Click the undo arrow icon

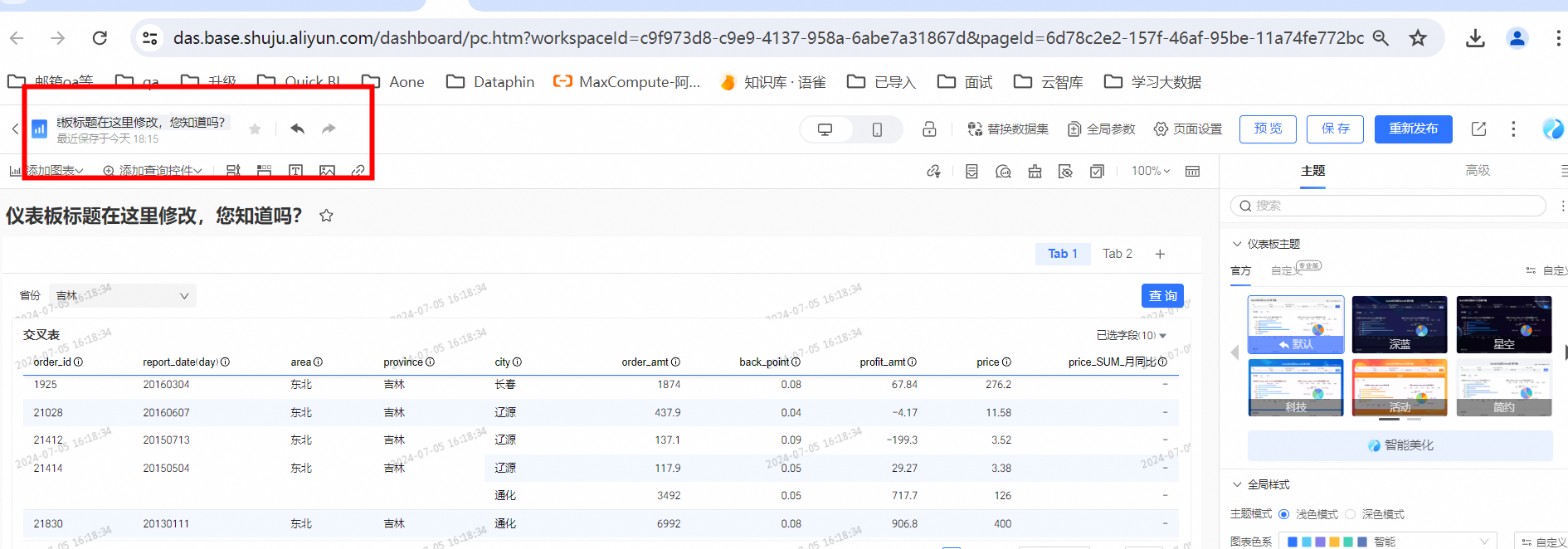pos(297,129)
